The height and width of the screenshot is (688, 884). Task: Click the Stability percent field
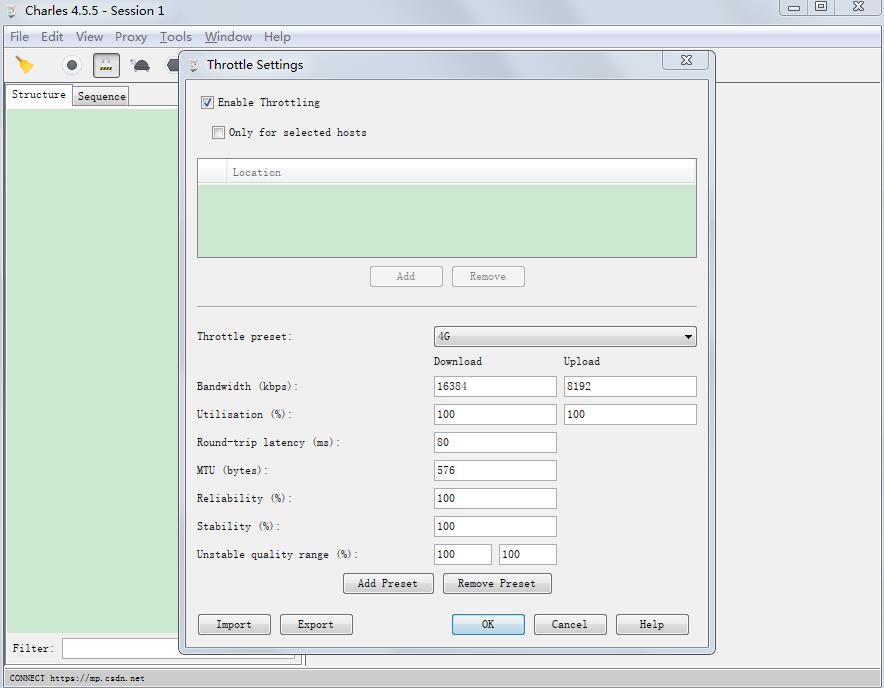pos(495,526)
